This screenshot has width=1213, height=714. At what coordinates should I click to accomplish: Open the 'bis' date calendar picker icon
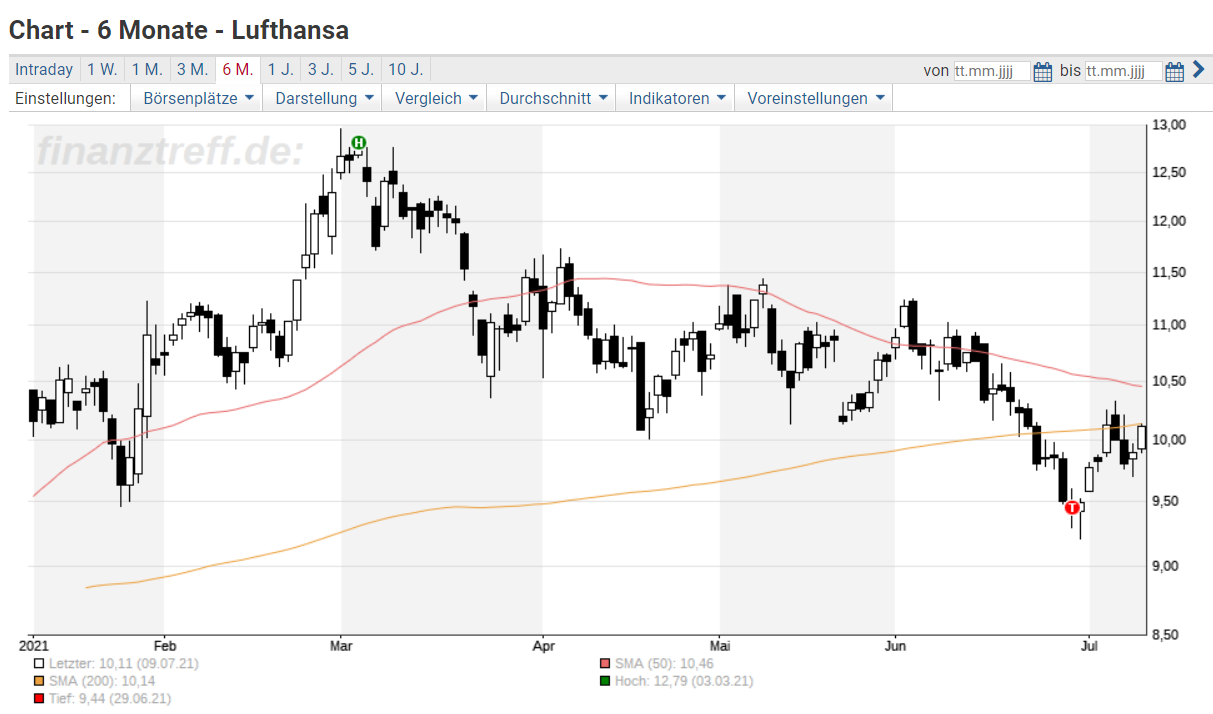click(1175, 71)
